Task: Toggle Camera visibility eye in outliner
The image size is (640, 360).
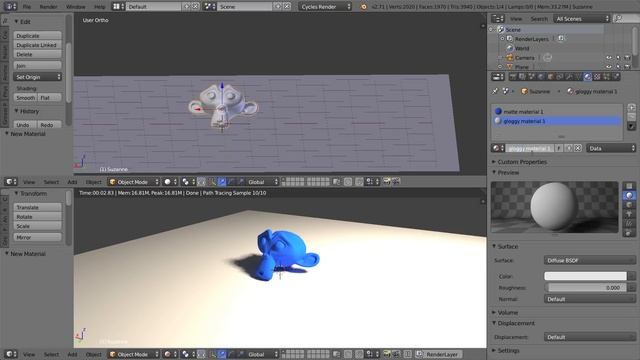Action: click(x=609, y=58)
